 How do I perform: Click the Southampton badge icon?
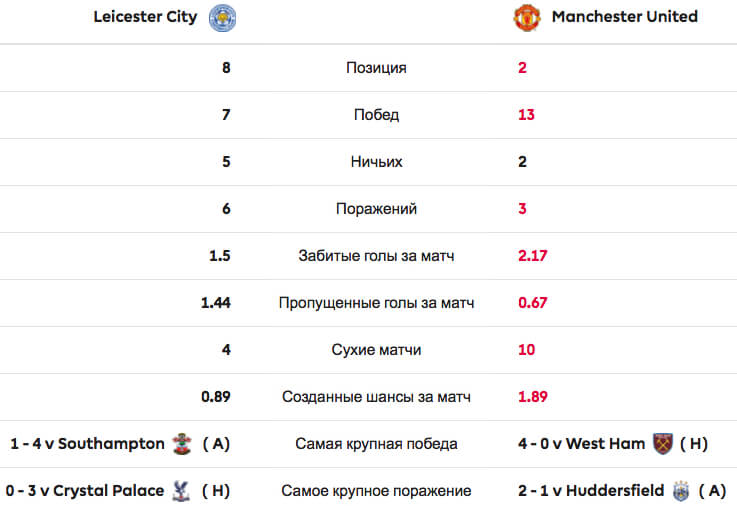(x=182, y=444)
